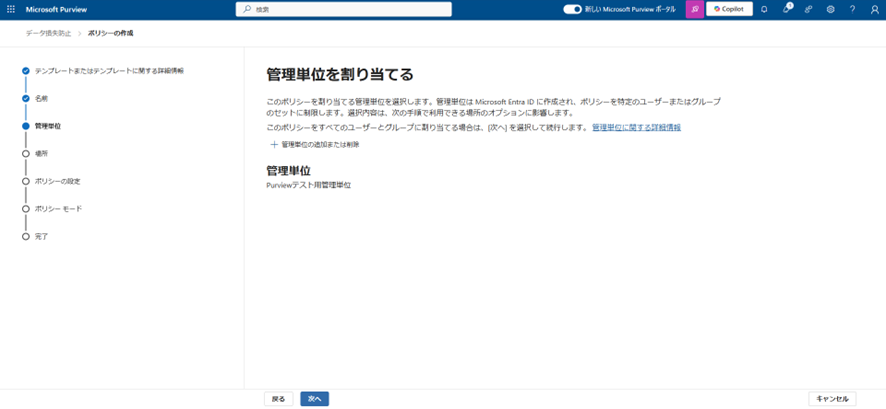Open 管理単位に関する詳細情報 link

636,128
